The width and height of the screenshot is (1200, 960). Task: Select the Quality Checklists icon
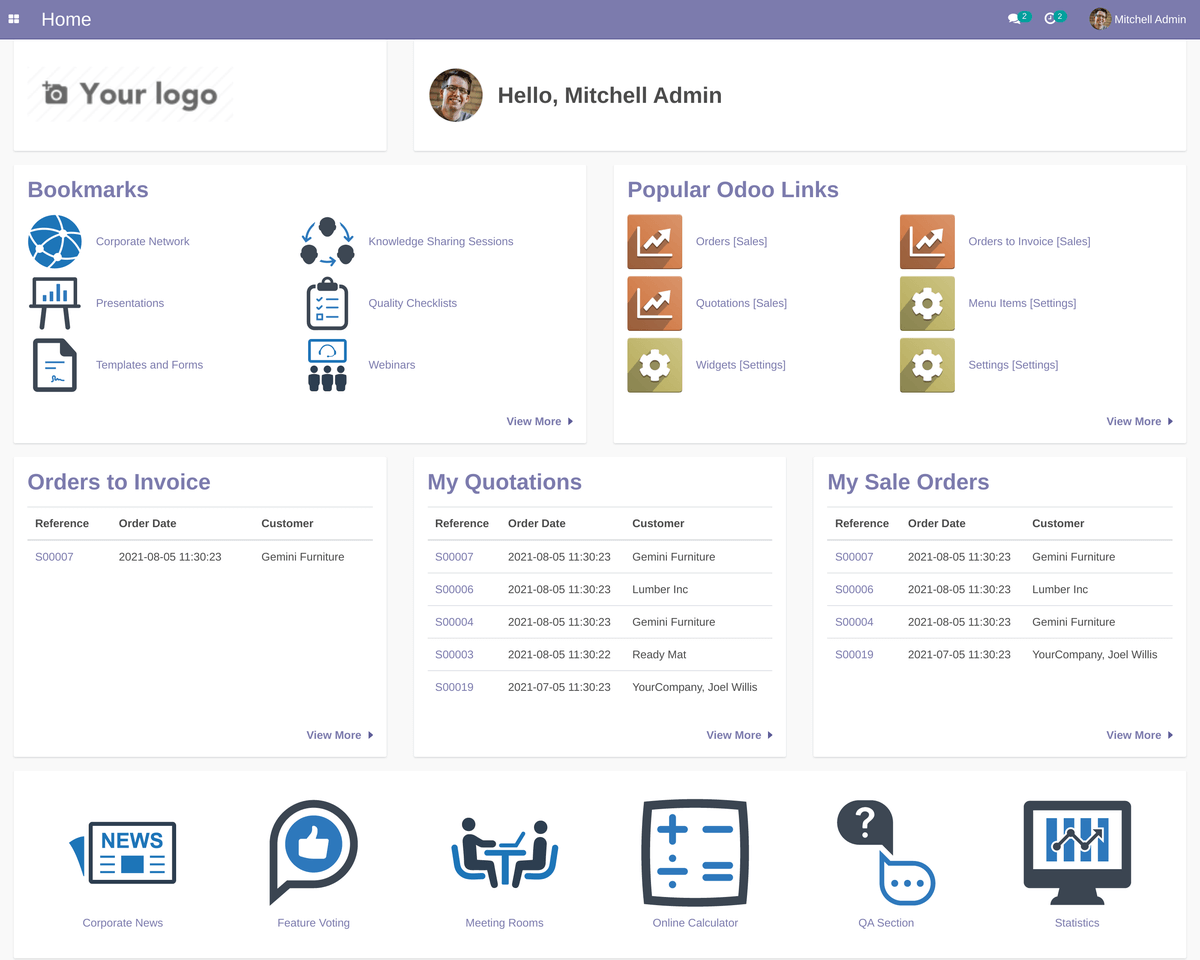[x=327, y=303]
